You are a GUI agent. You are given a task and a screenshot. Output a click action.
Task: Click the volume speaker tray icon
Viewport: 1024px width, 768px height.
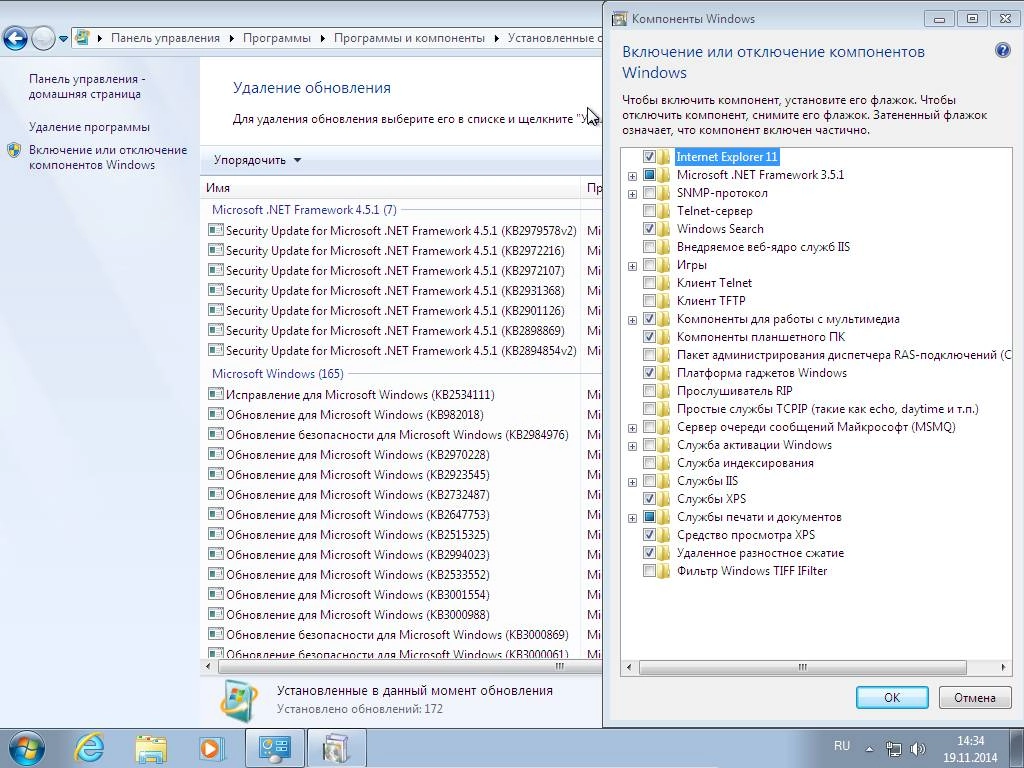point(918,748)
